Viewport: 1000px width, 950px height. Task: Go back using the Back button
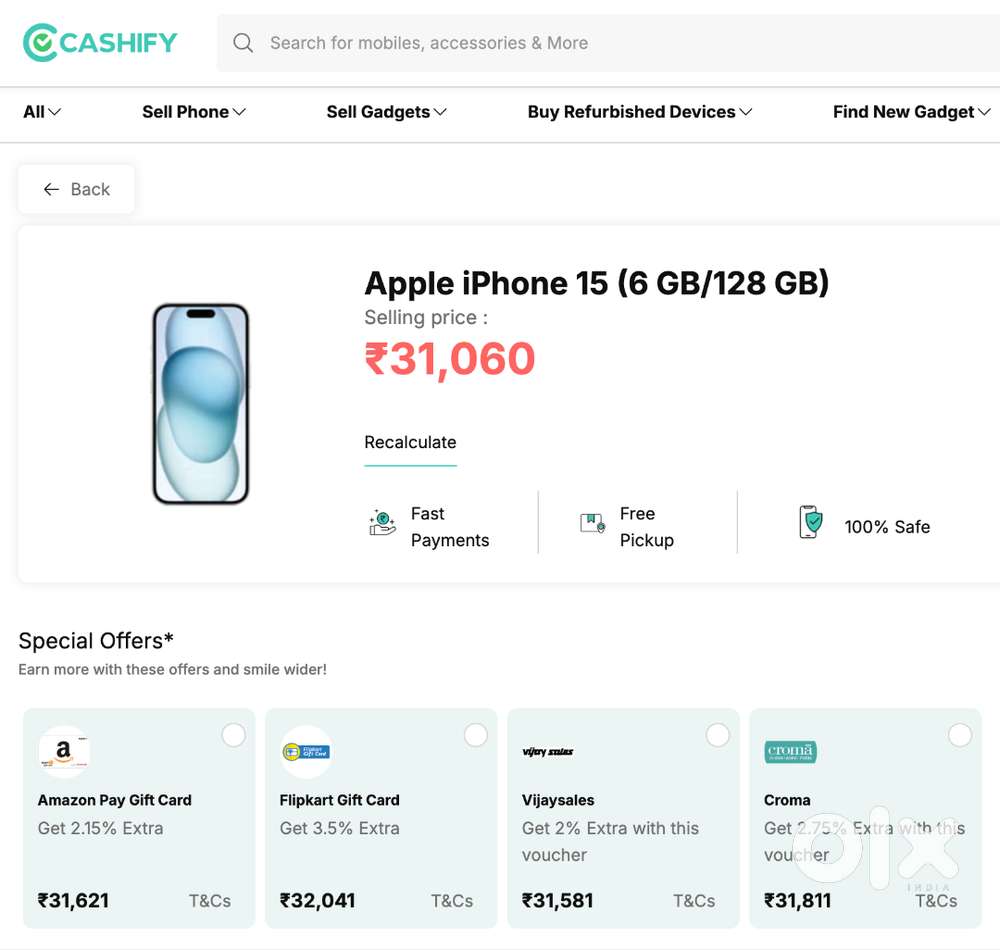pyautogui.click(x=77, y=189)
